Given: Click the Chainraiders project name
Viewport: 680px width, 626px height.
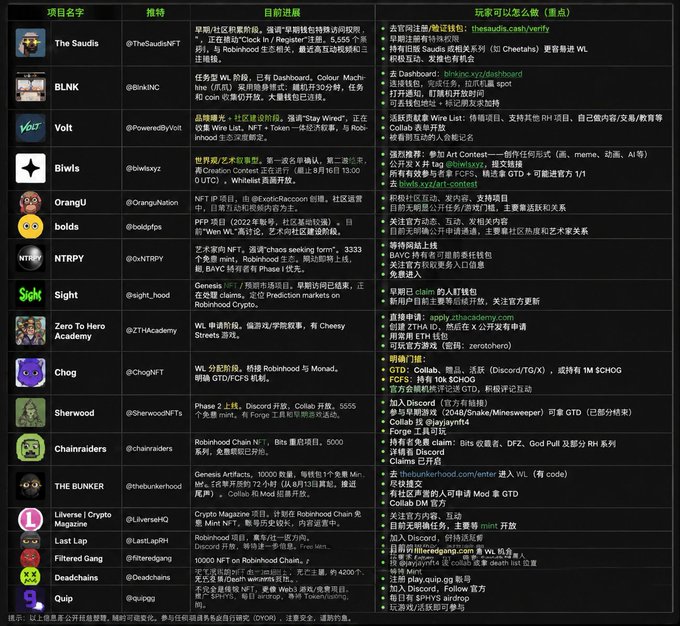Looking at the screenshot, I should (80, 449).
